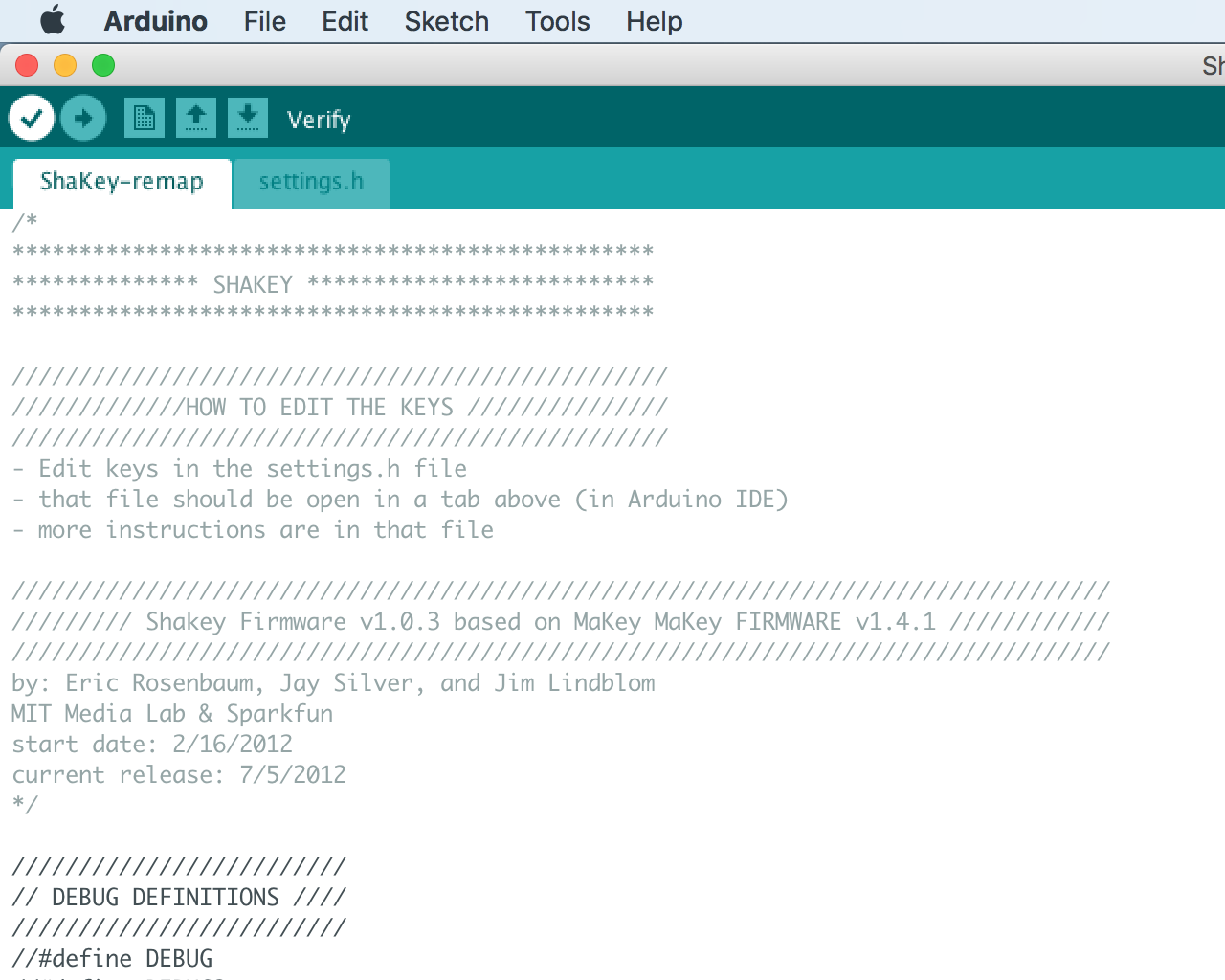Save the sketch with the down-arrow icon
The width and height of the screenshot is (1225, 980).
click(247, 119)
